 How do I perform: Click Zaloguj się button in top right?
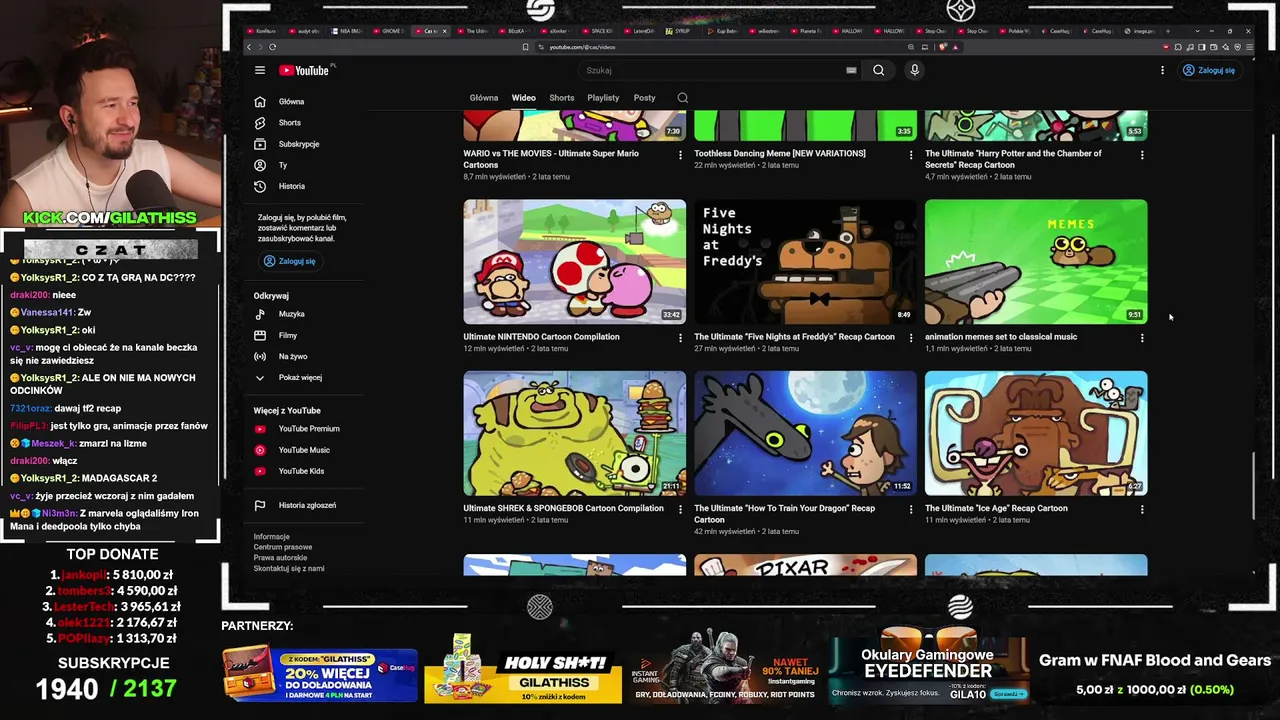click(1209, 70)
